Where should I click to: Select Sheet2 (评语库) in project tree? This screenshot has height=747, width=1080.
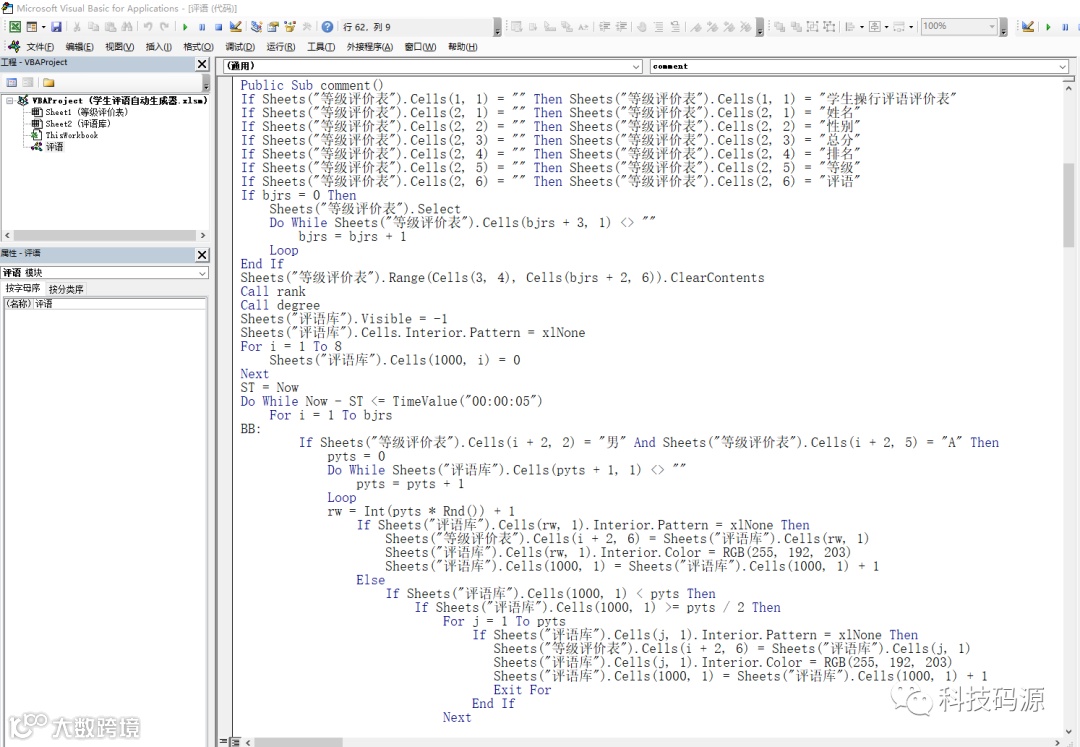pyautogui.click(x=77, y=124)
